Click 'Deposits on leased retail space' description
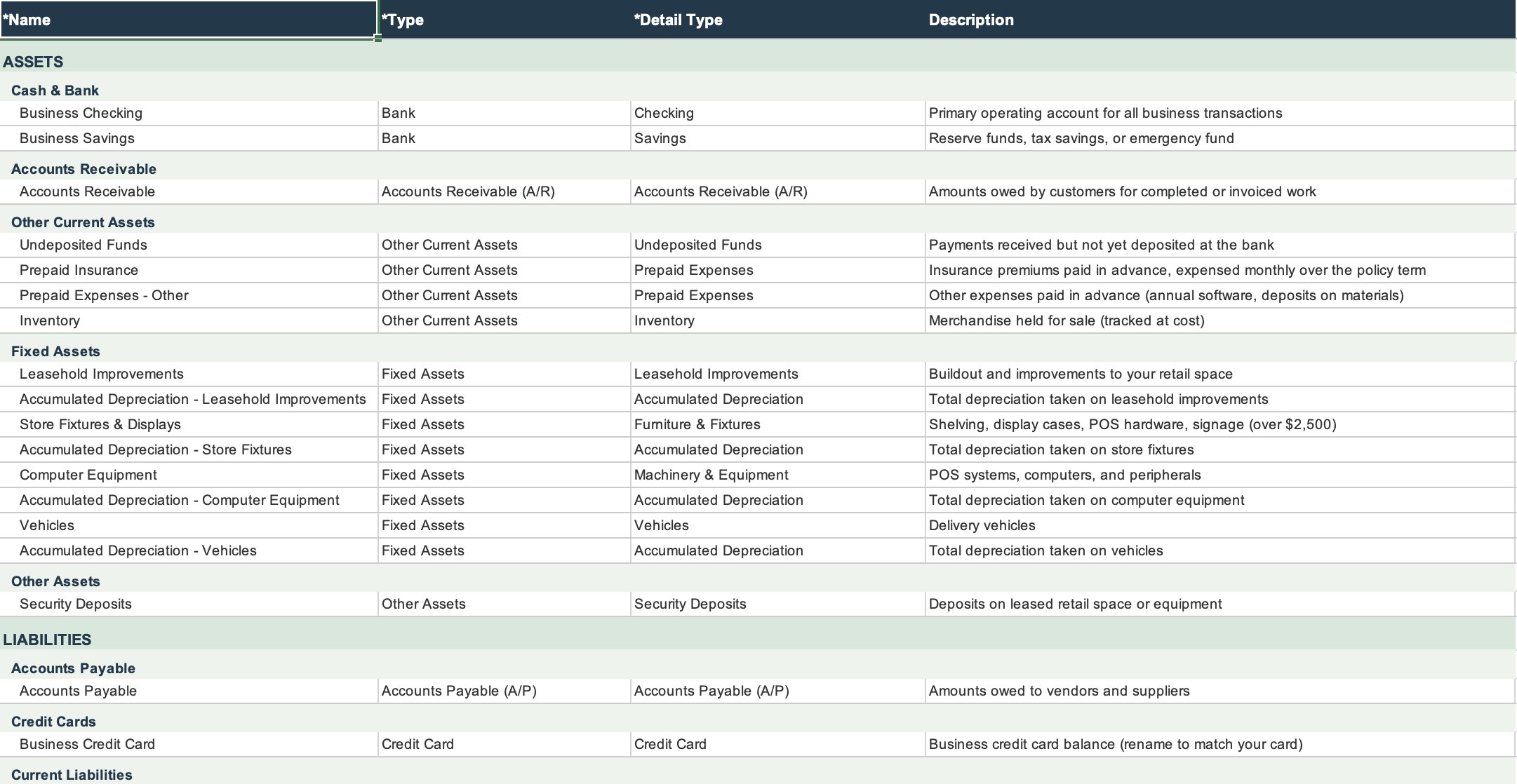1517x784 pixels. [1221, 604]
